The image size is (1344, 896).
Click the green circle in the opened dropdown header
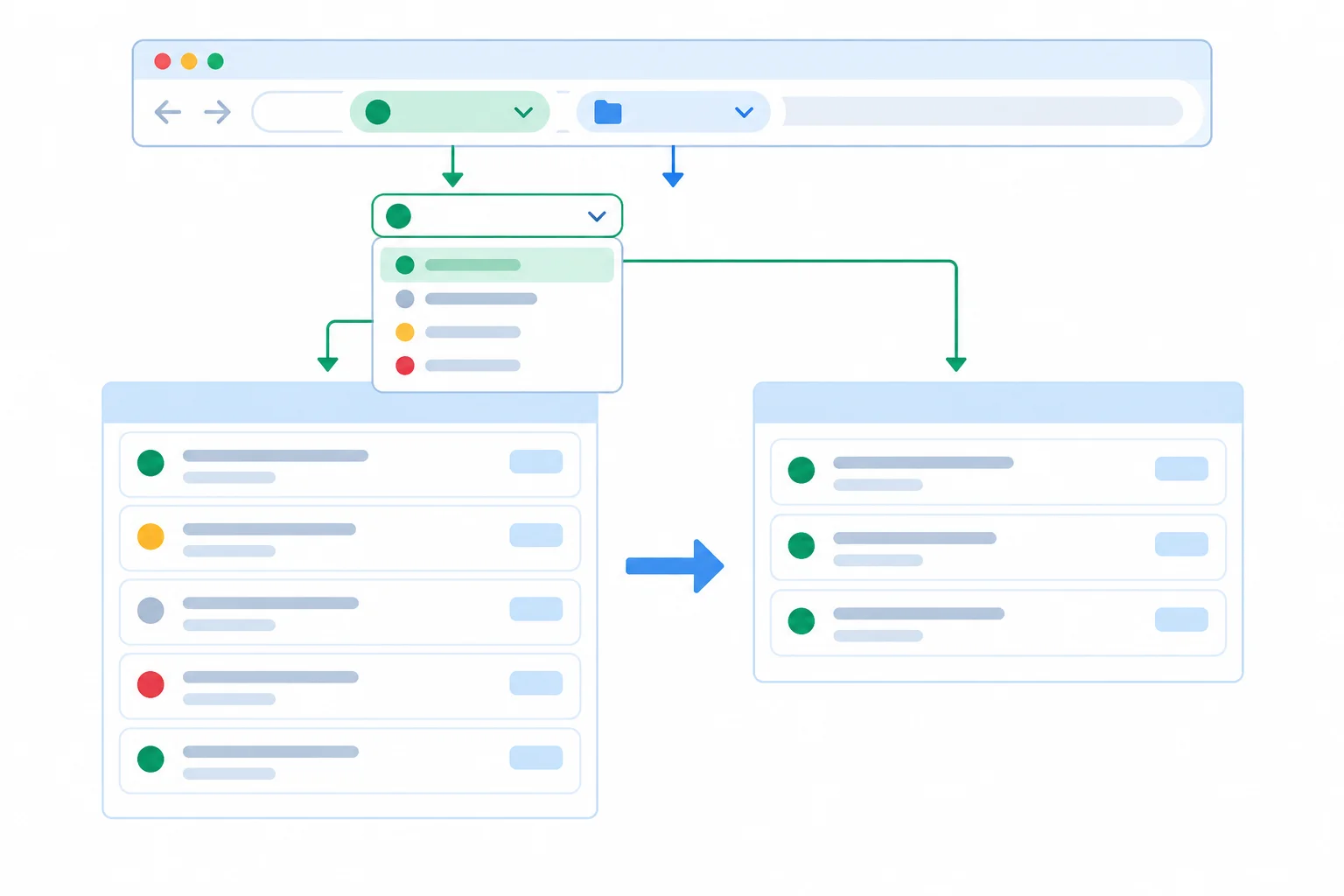click(398, 216)
